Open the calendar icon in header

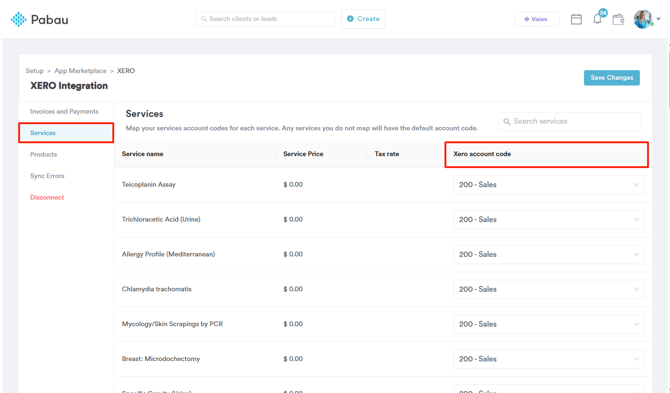(576, 19)
